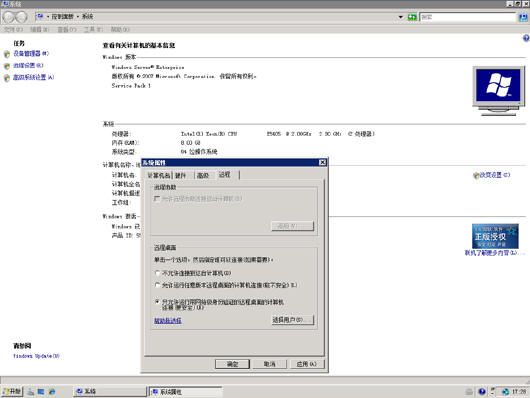
Task: Open the 文件(F) menu
Action: tap(13, 29)
